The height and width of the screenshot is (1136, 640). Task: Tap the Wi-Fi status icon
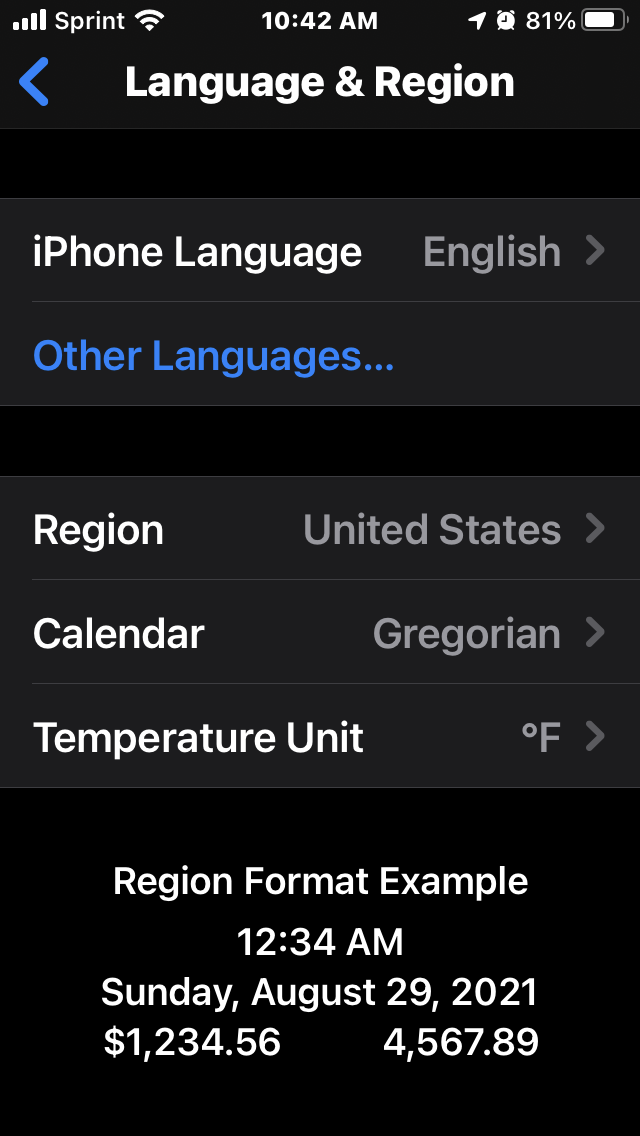click(150, 20)
